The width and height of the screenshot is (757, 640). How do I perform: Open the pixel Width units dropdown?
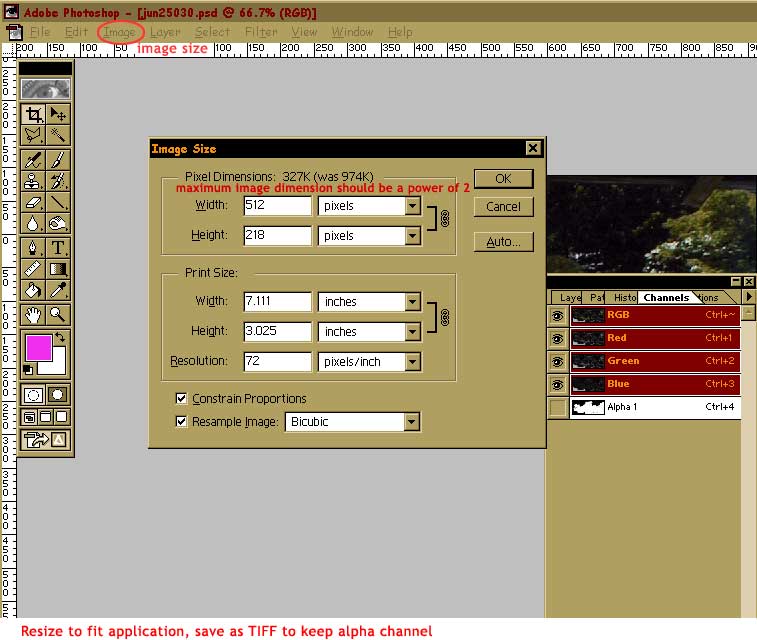pyautogui.click(x=412, y=206)
